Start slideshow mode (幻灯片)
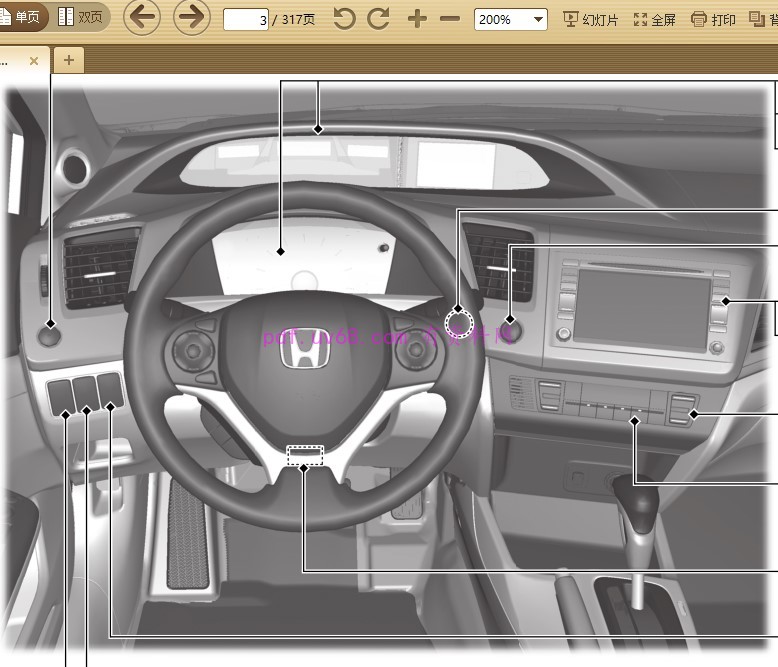Viewport: 778px width, 667px height. click(x=590, y=19)
